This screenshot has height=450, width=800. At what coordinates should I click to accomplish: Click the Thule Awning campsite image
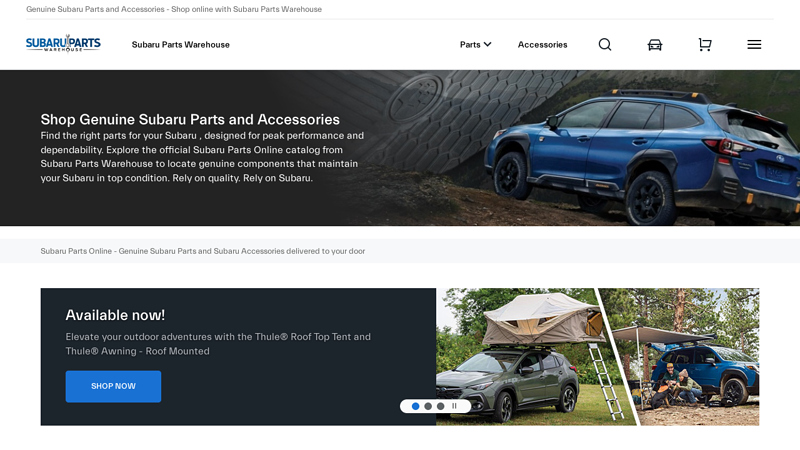(686, 357)
